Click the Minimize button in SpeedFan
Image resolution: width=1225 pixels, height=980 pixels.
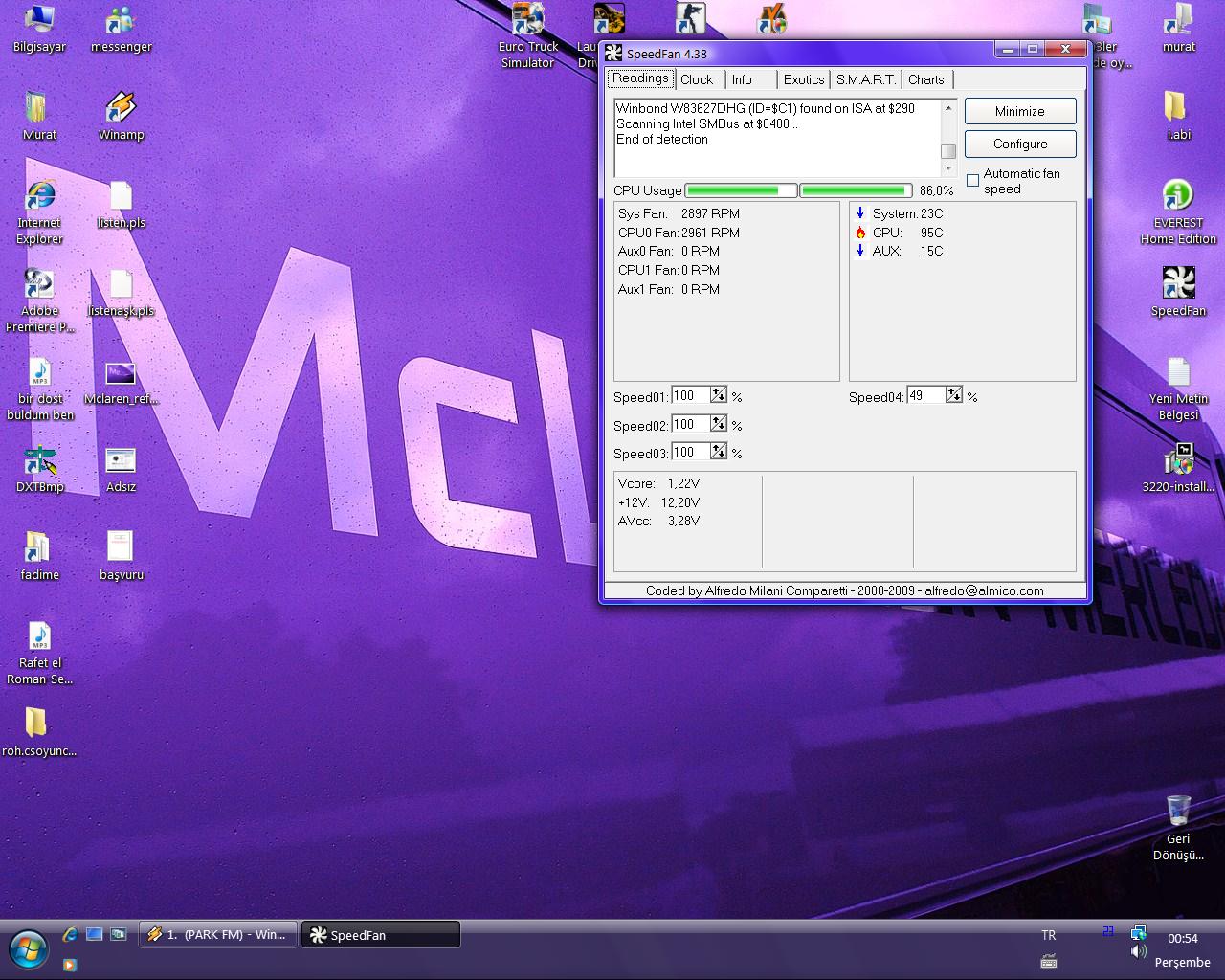[1020, 111]
